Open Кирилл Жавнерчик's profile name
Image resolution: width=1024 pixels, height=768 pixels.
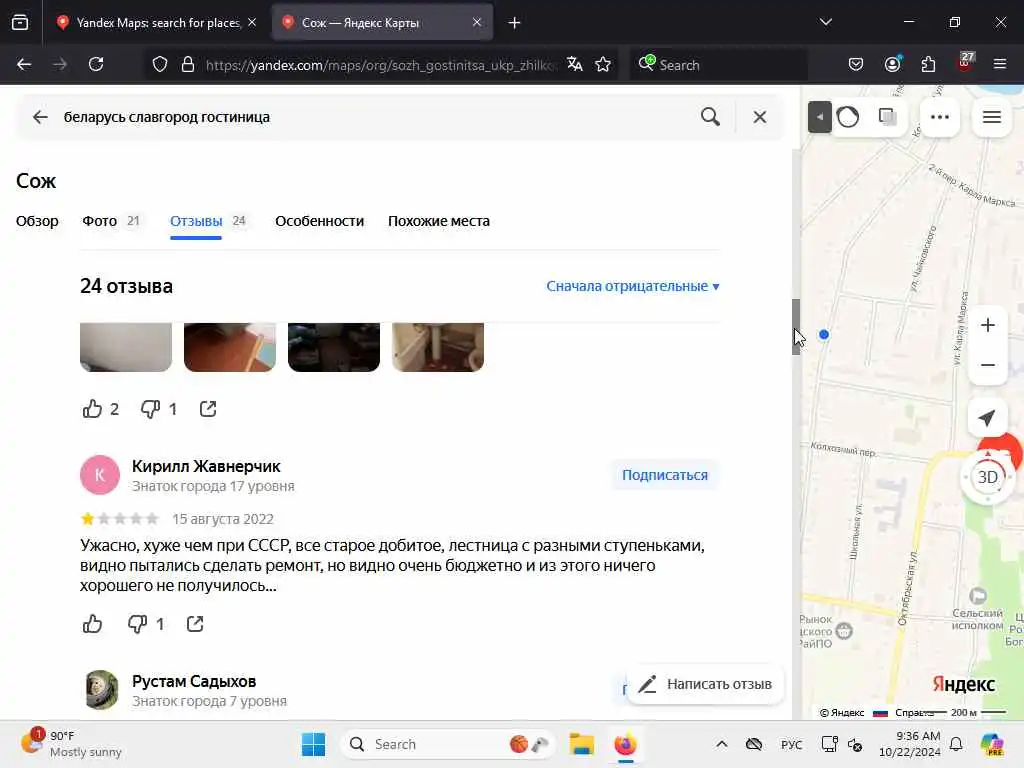click(x=206, y=466)
